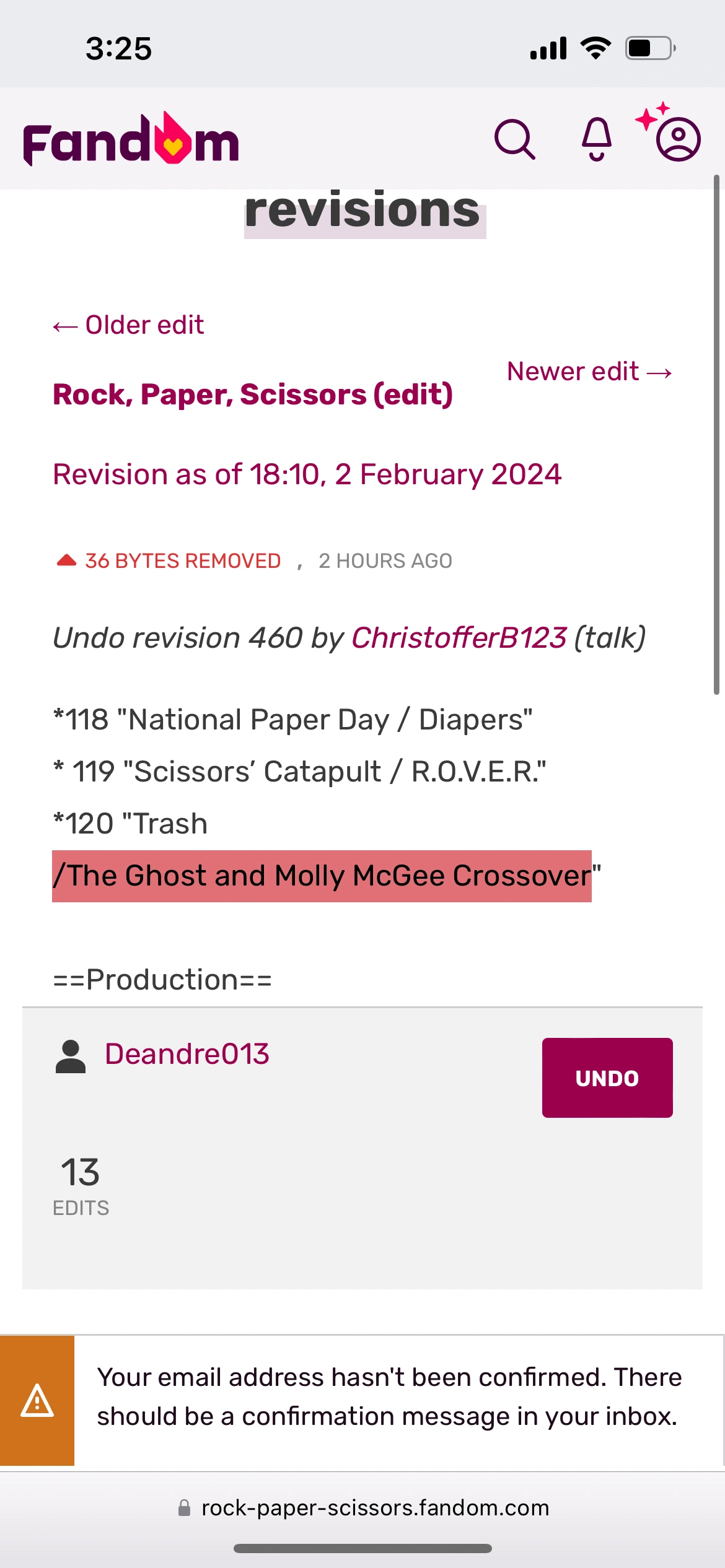Go to the Older edit
Image resolution: width=725 pixels, height=1568 pixels.
(129, 325)
